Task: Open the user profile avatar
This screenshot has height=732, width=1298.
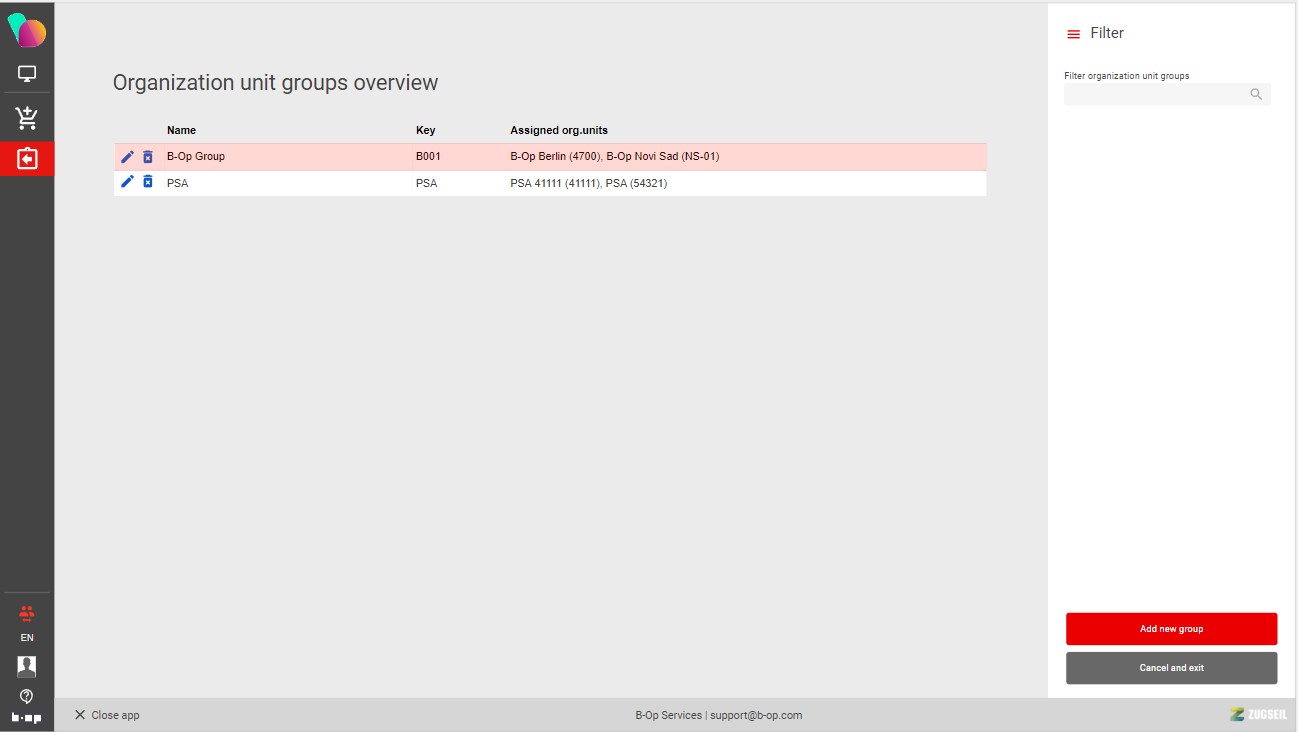Action: point(27,666)
